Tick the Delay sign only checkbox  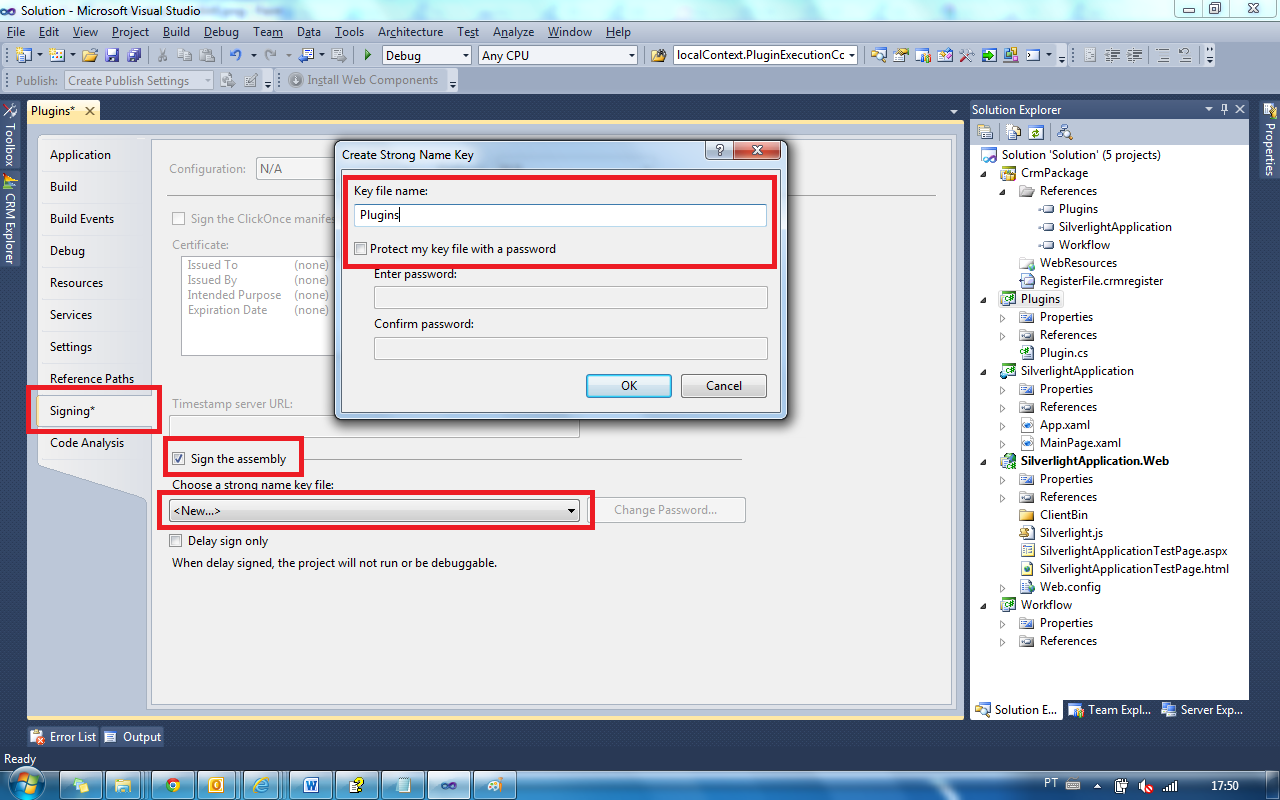pos(177,541)
